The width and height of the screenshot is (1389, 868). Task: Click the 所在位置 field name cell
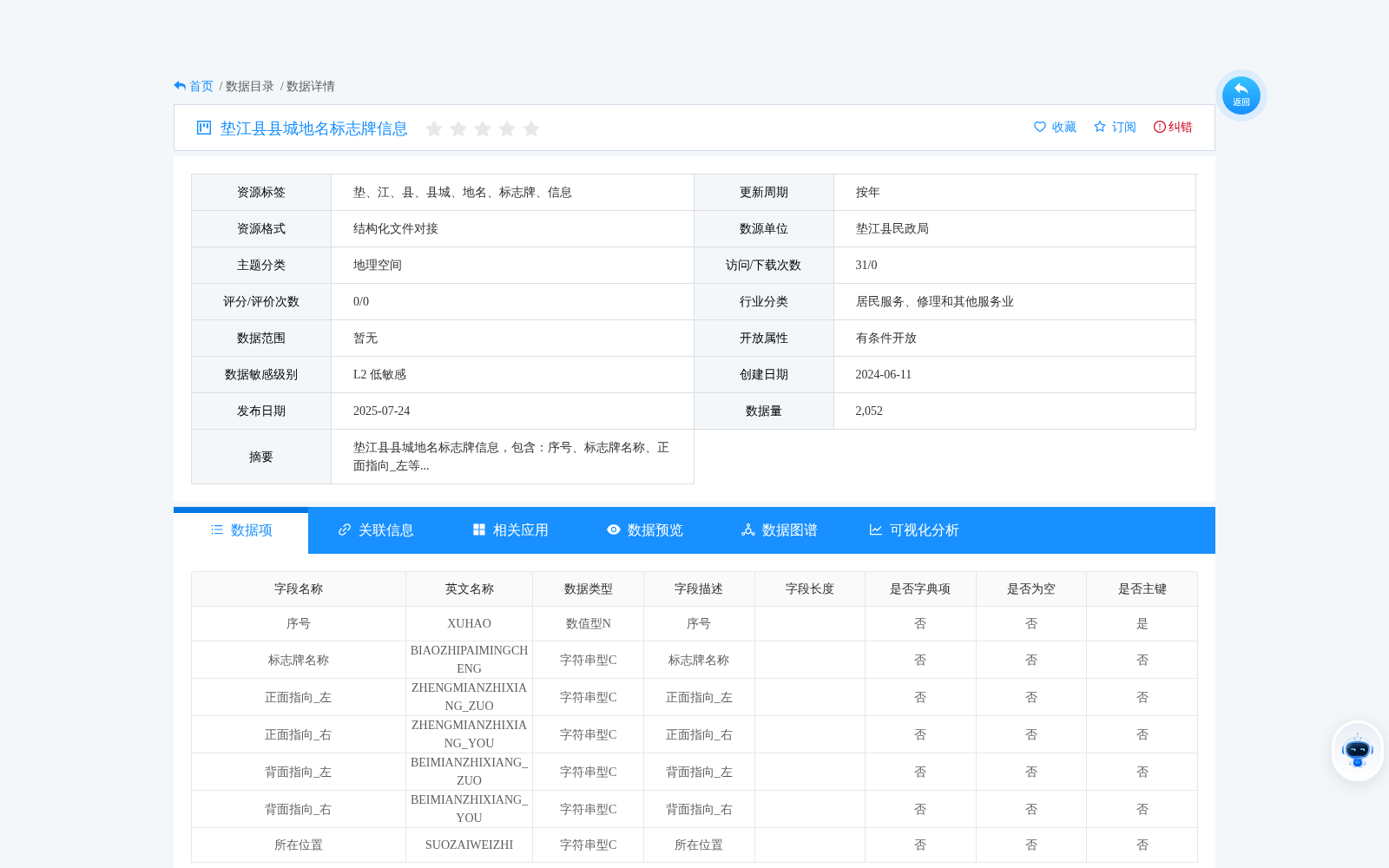(299, 845)
